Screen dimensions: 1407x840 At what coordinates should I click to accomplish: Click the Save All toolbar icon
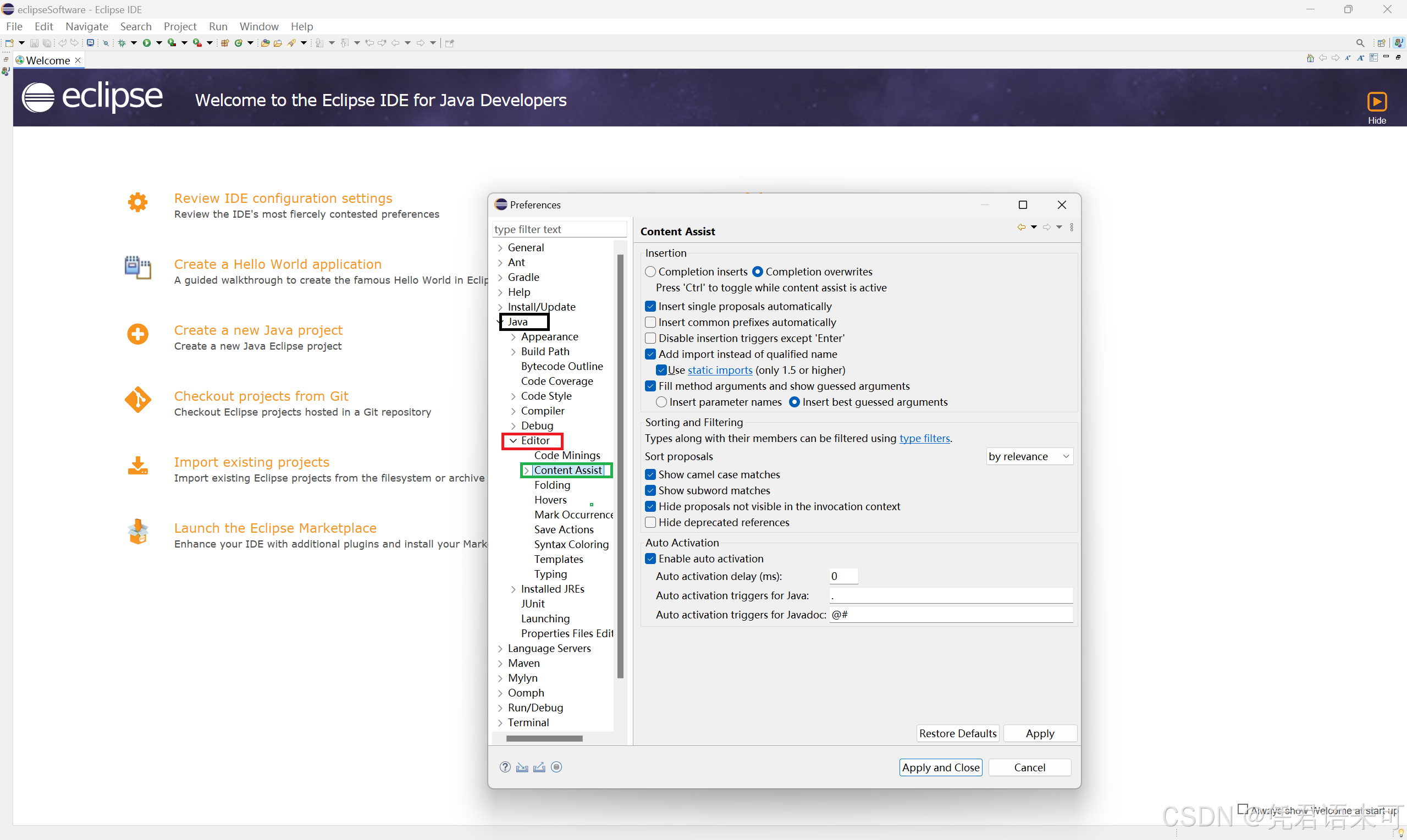pos(47,43)
